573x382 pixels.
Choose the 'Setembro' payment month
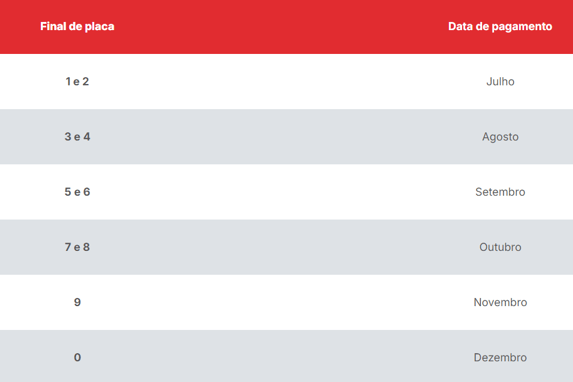pos(500,192)
